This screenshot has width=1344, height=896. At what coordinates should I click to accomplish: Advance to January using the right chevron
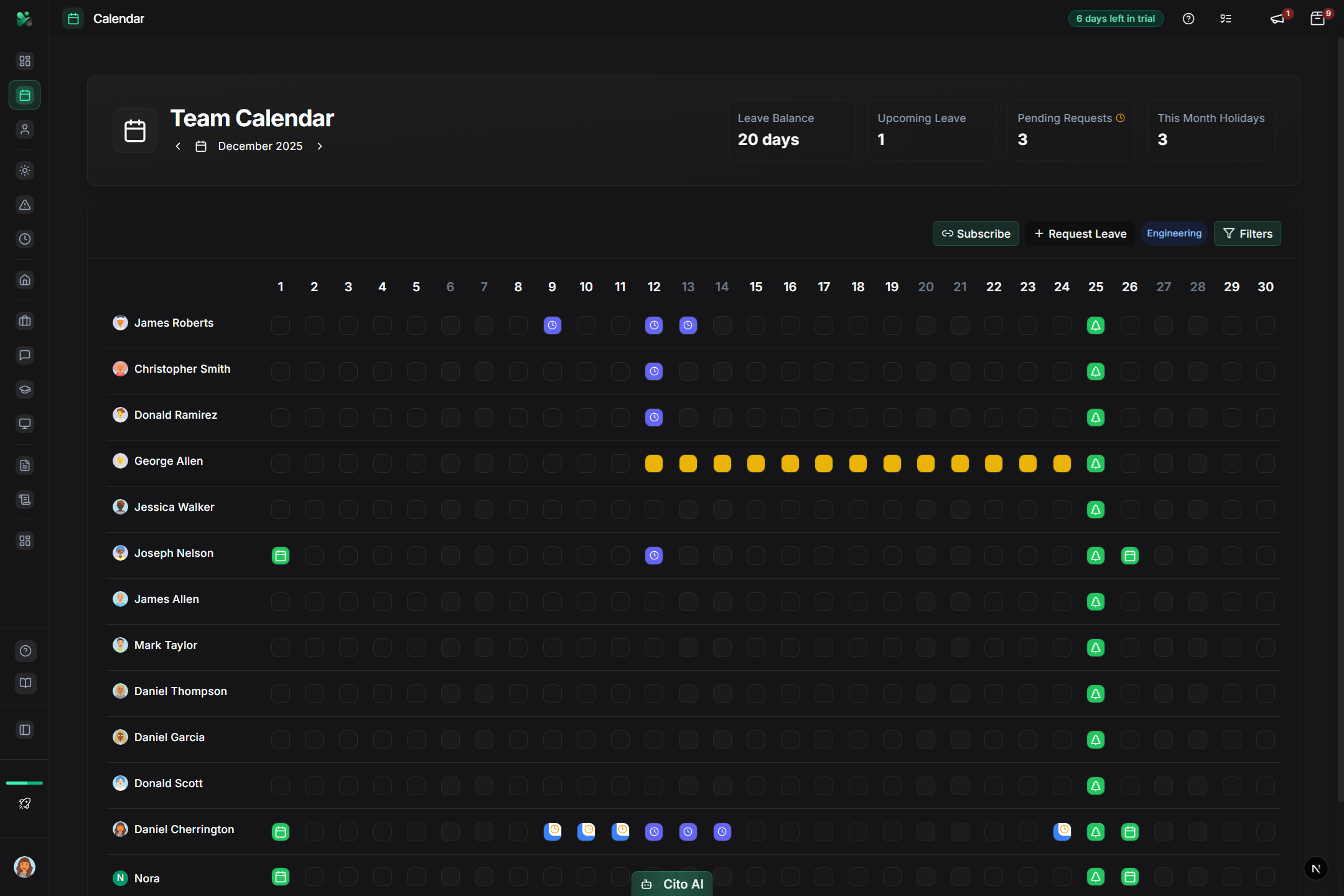[320, 146]
